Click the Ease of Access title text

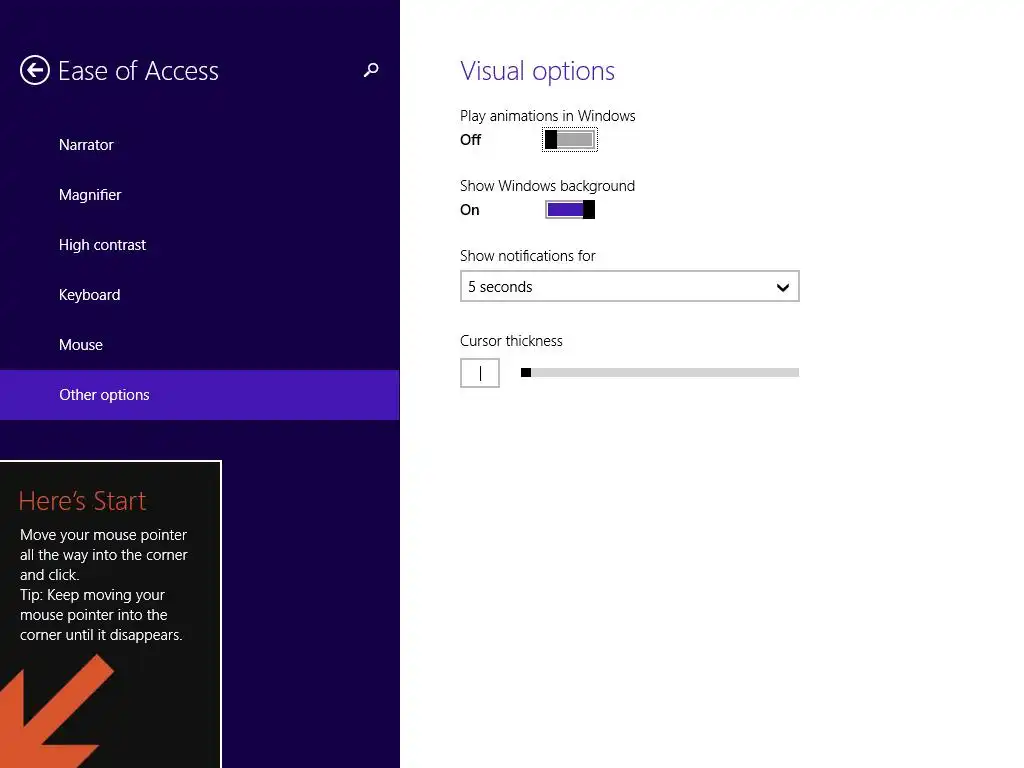click(138, 71)
